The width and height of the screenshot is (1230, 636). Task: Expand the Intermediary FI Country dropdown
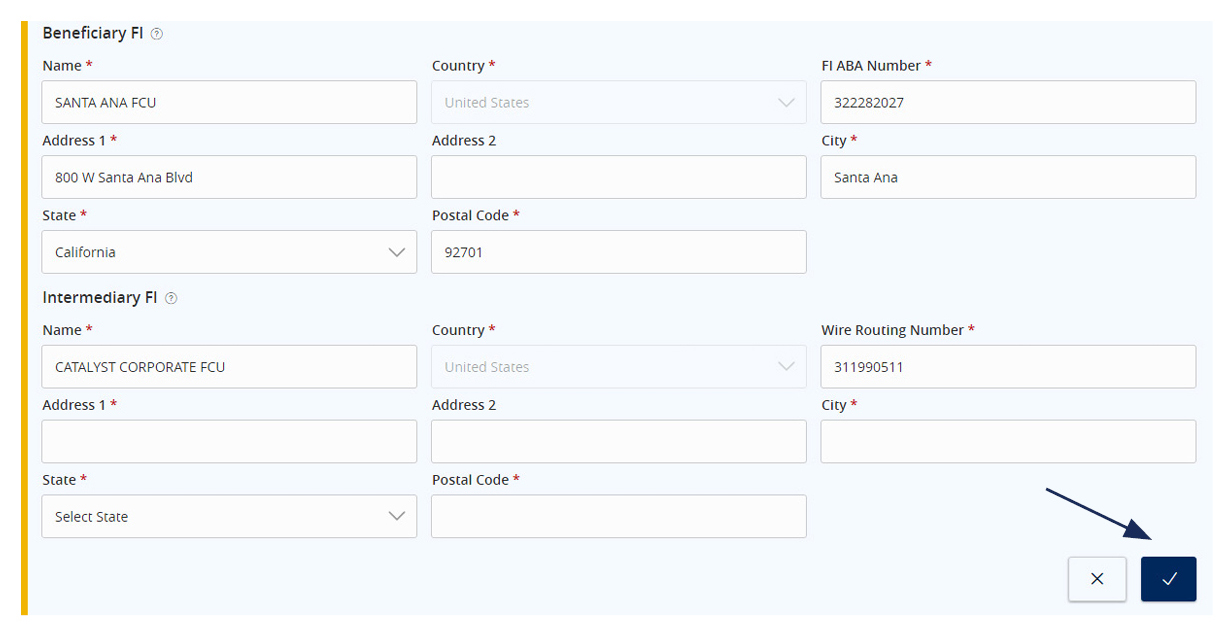(x=787, y=367)
